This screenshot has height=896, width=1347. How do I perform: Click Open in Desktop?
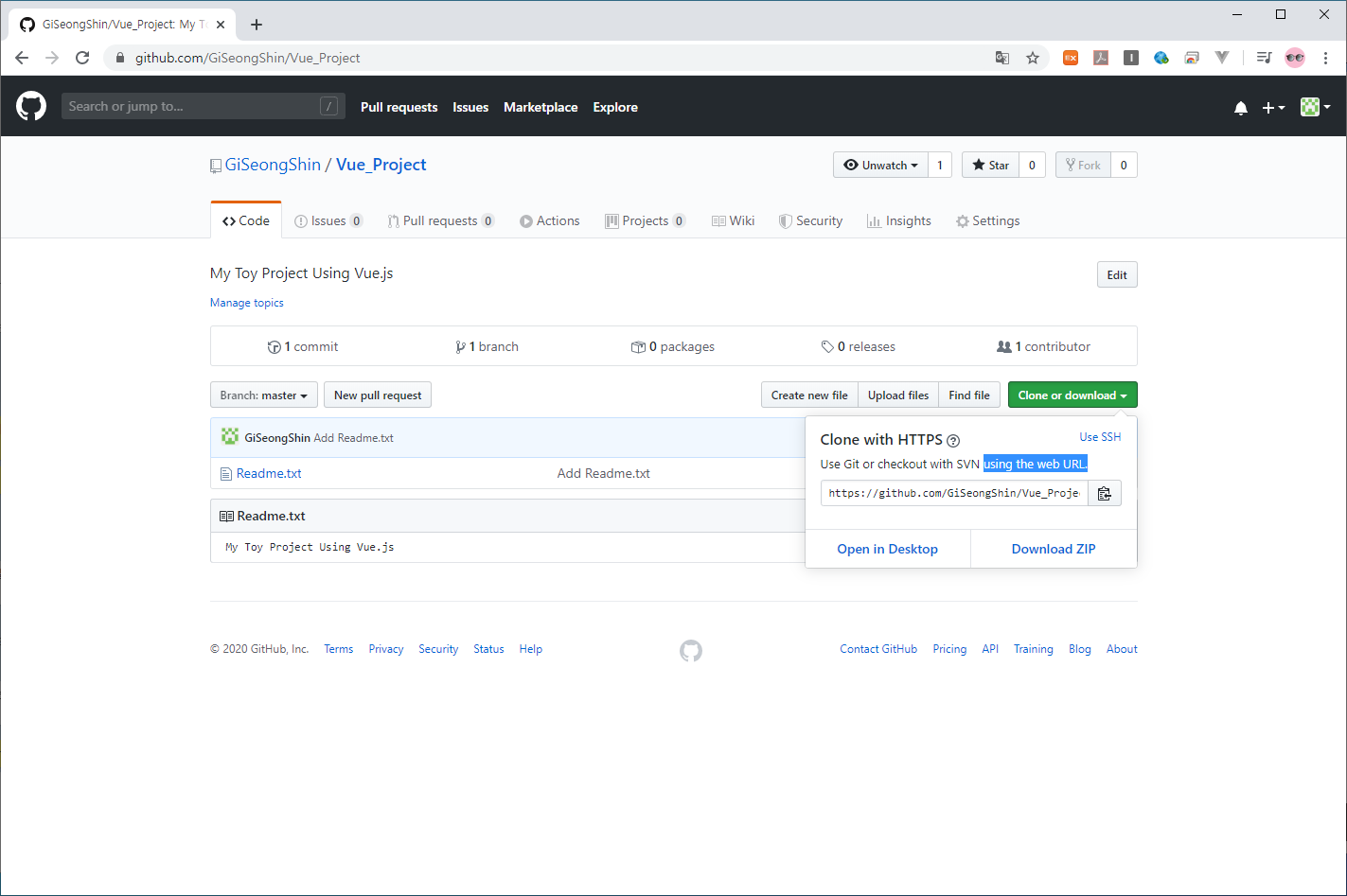pos(887,549)
